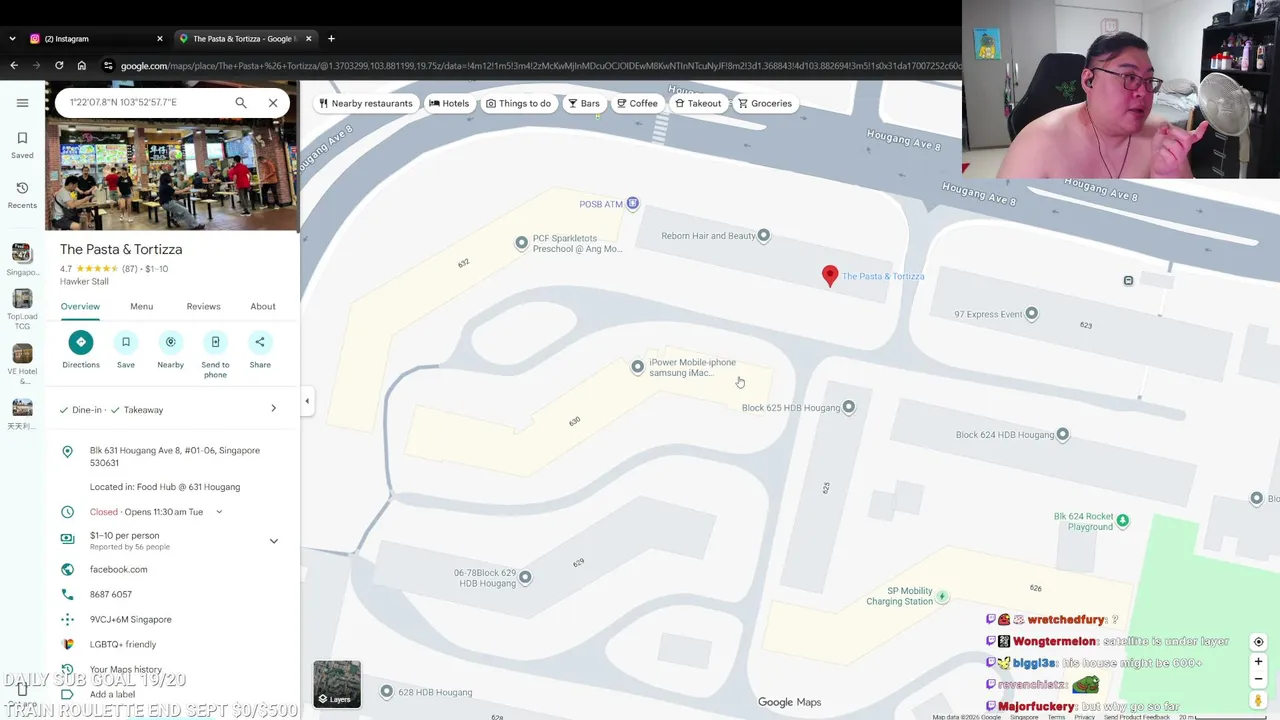This screenshot has width=1280, height=720.
Task: Select the Hotels category chip
Action: [449, 103]
